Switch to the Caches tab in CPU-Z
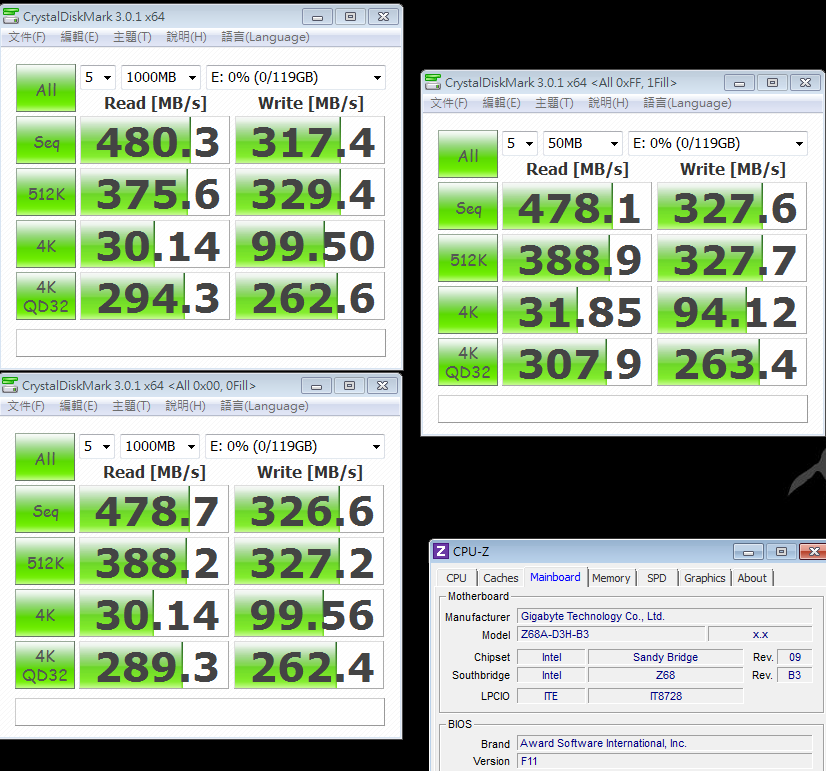 (500, 578)
